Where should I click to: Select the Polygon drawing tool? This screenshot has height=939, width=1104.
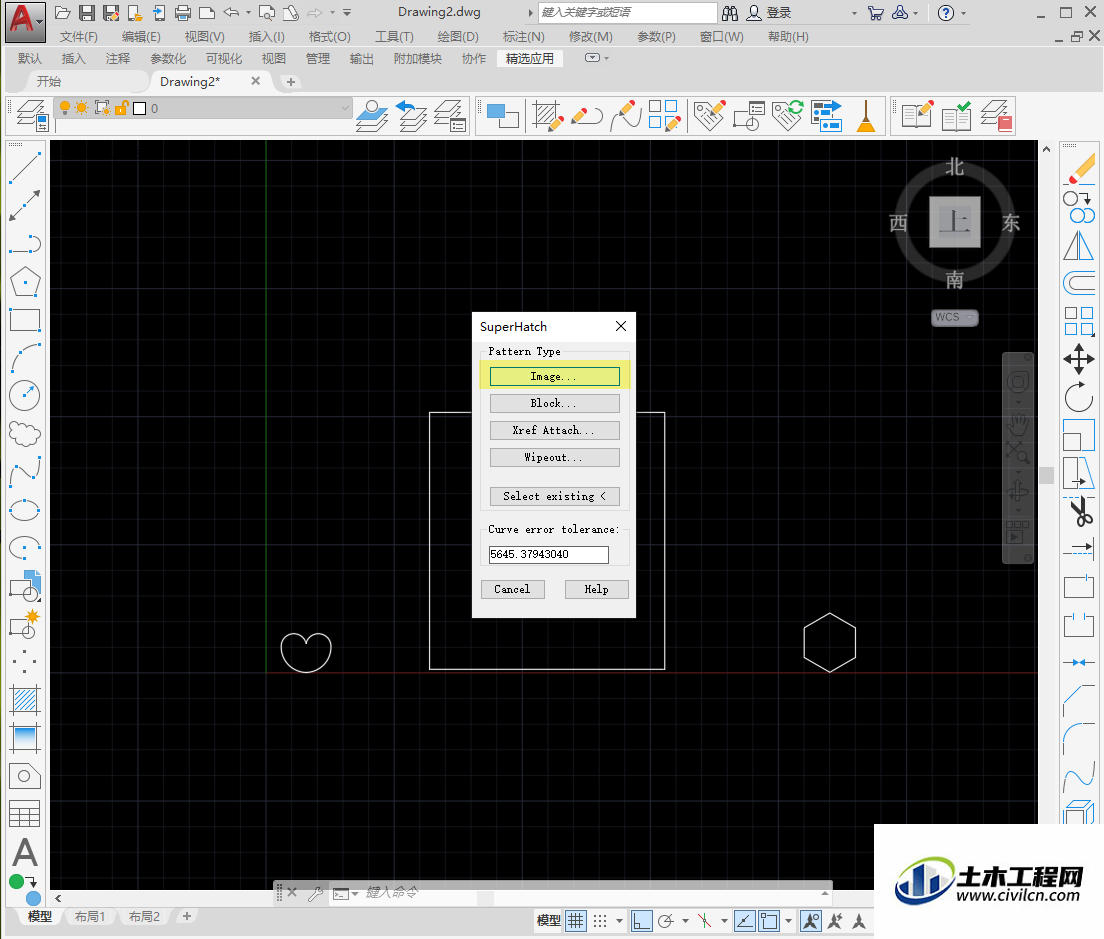[x=25, y=282]
